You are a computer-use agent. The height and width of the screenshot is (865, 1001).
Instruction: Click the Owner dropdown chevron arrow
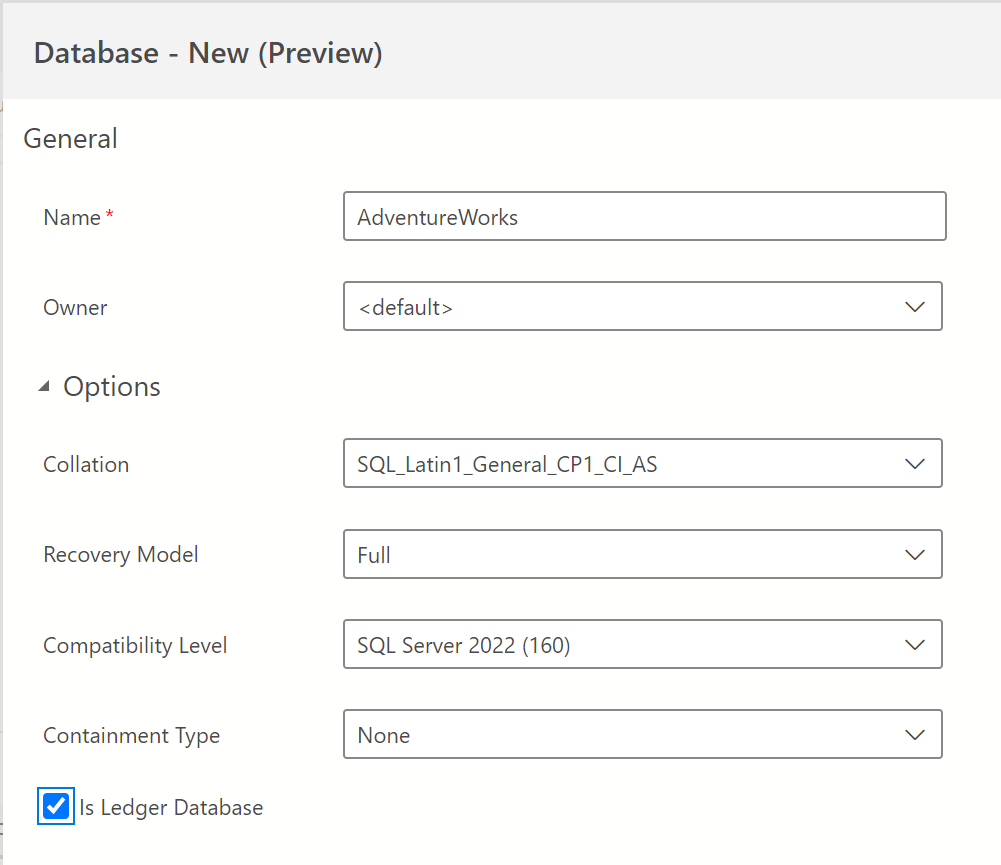click(x=914, y=307)
